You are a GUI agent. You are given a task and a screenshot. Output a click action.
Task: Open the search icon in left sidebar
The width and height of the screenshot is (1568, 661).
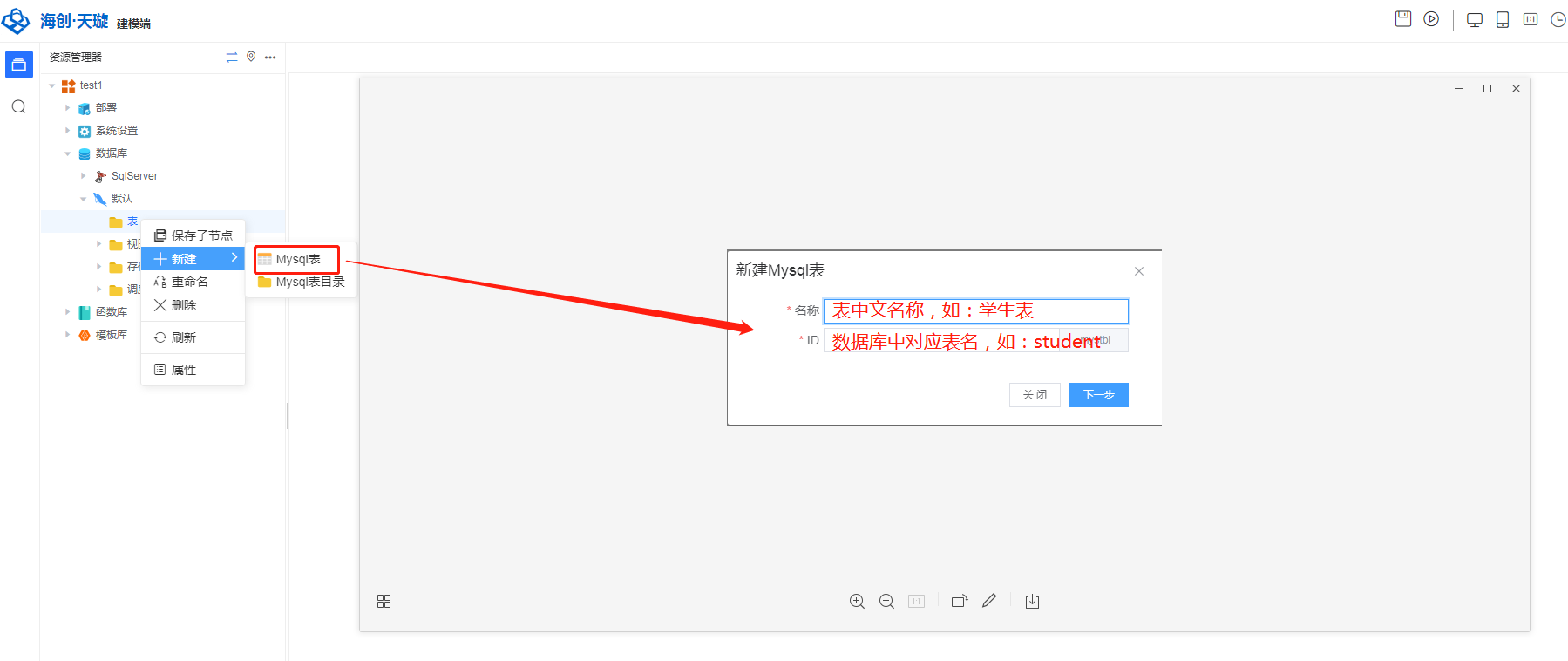tap(18, 107)
